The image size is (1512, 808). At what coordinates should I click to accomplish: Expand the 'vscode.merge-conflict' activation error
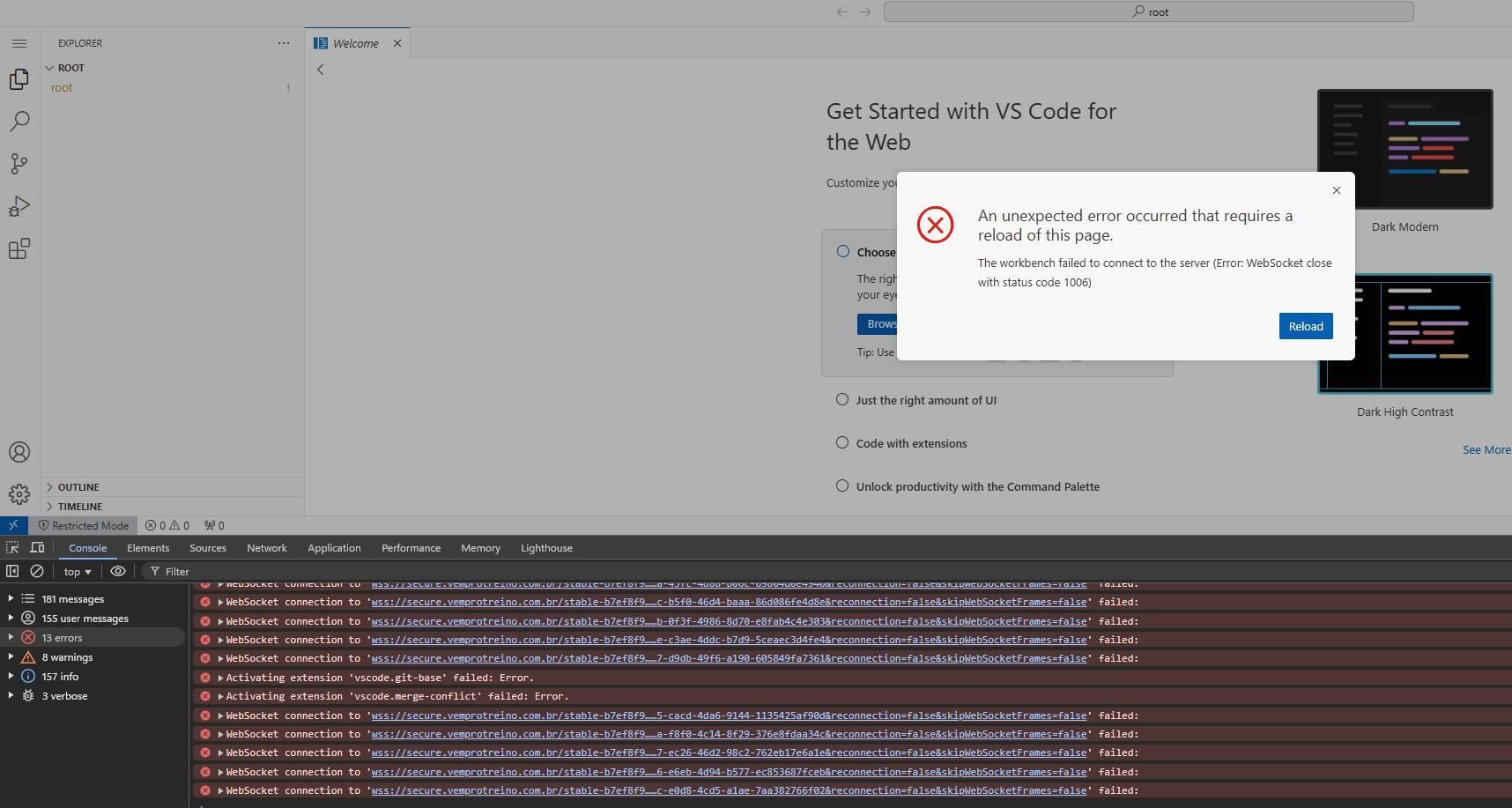point(220,696)
